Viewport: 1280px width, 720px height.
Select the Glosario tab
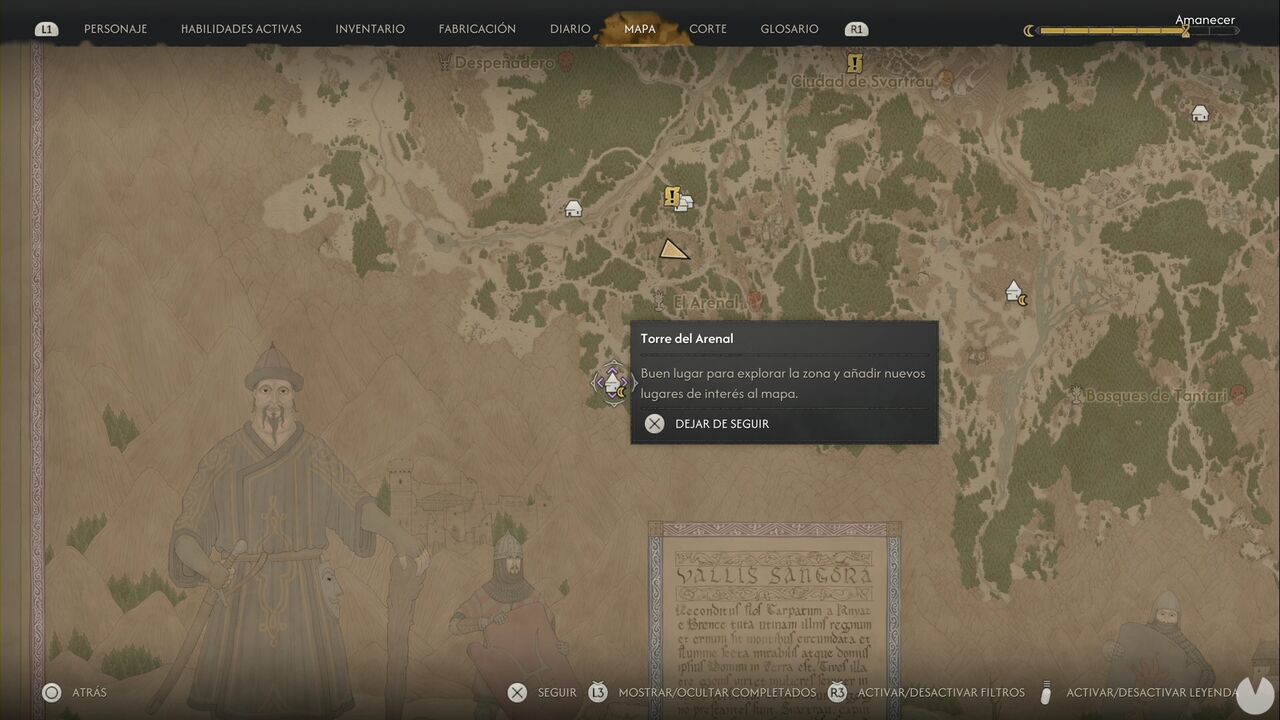[x=789, y=29]
